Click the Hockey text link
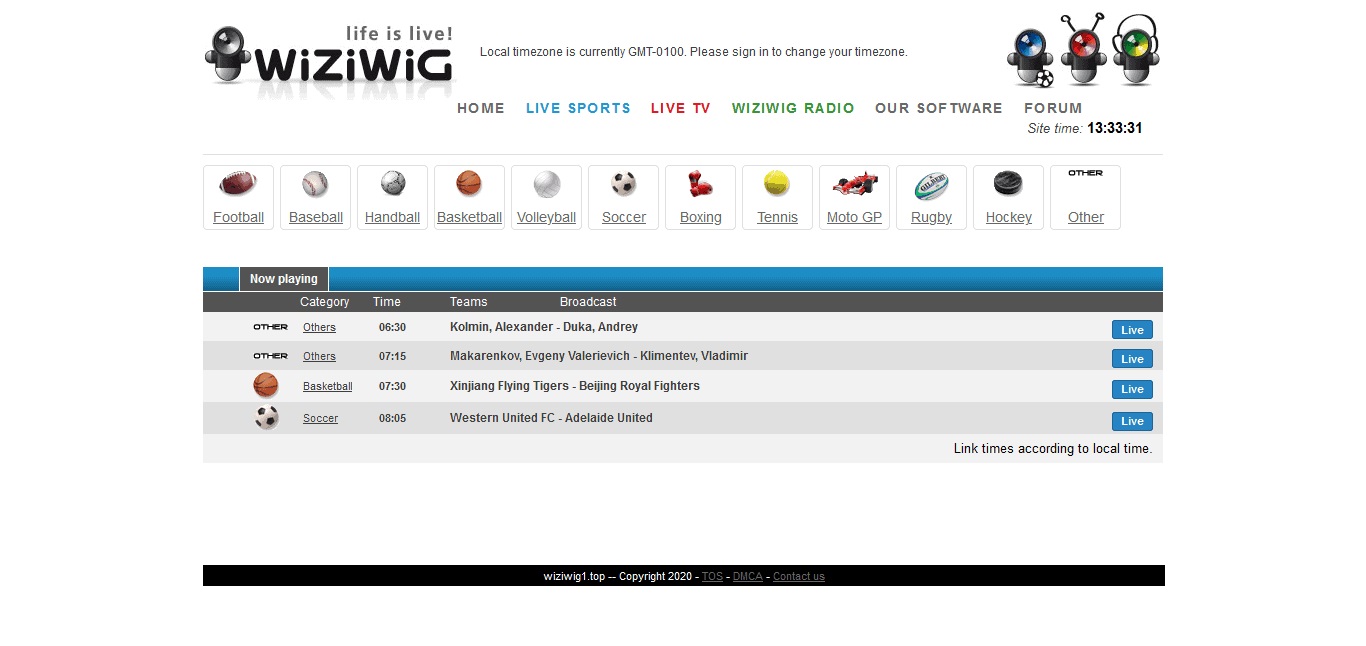 click(x=1008, y=217)
